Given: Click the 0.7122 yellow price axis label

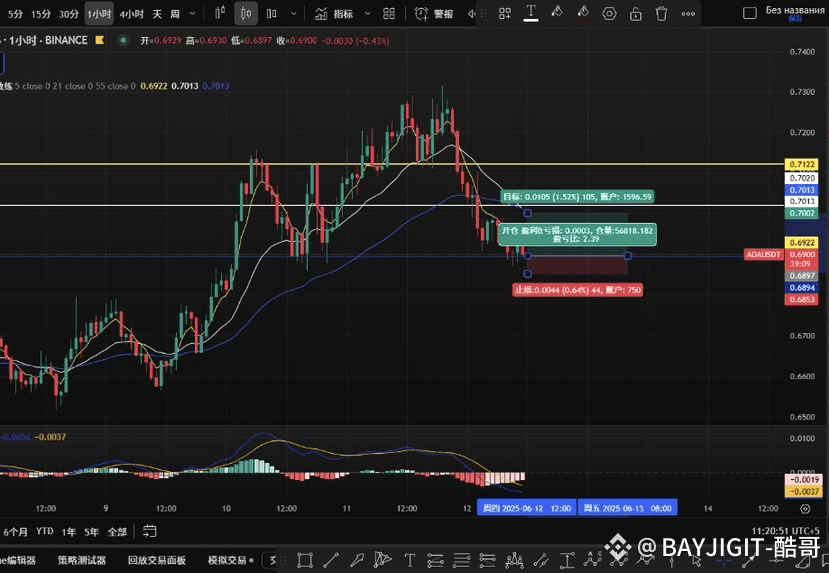Looking at the screenshot, I should (x=802, y=164).
